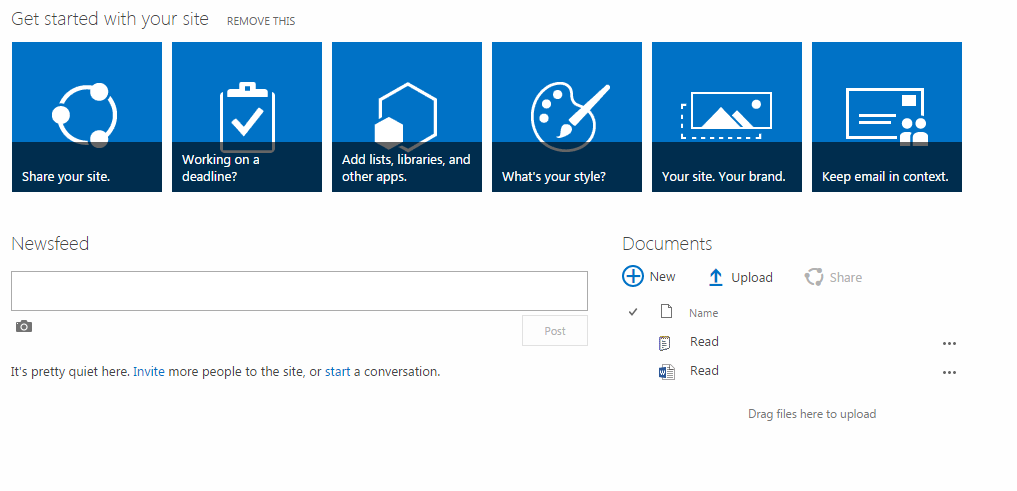
Task: Open the Documents heading link
Action: 667,244
